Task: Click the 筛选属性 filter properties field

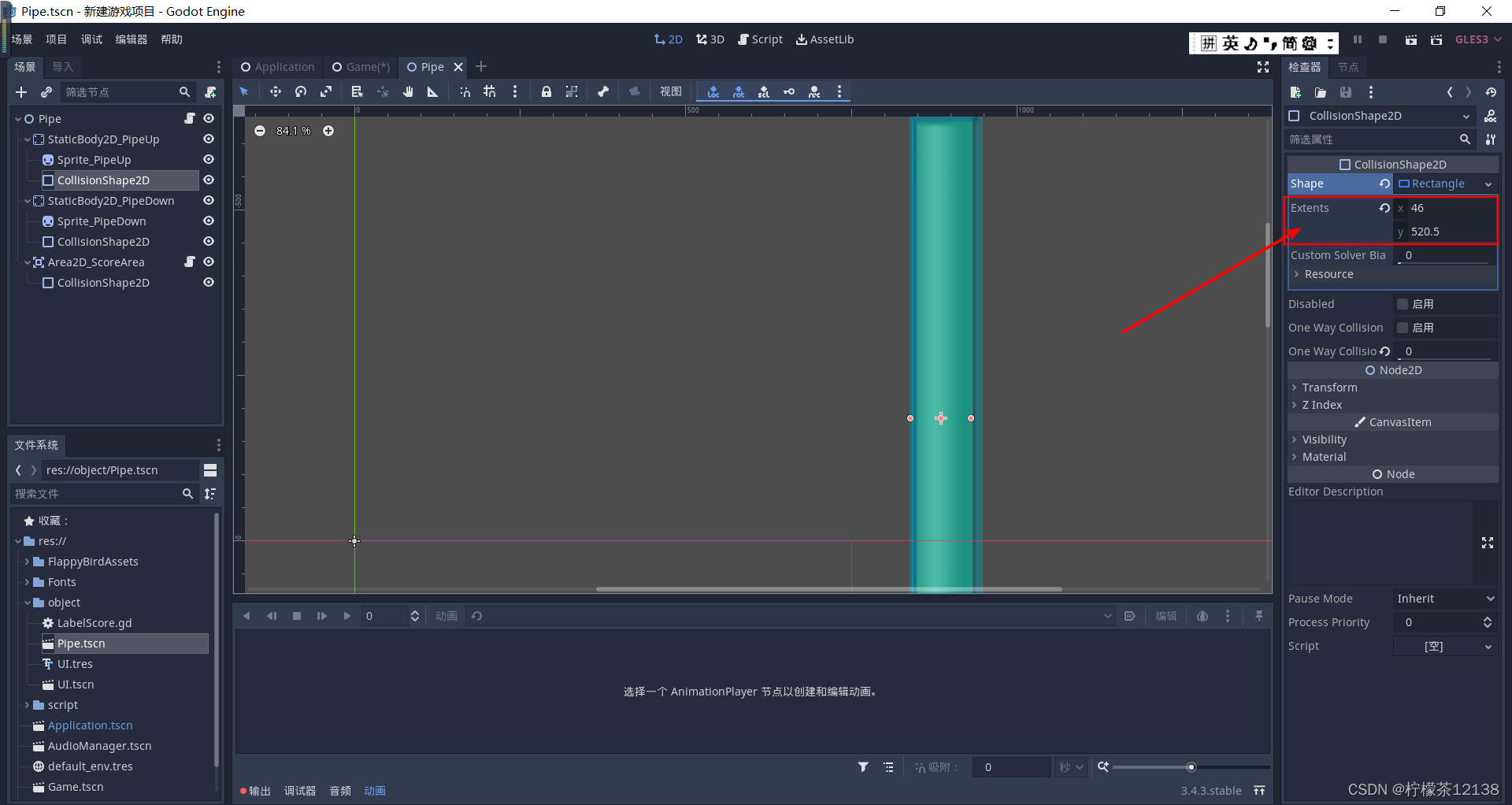Action: (x=1380, y=139)
